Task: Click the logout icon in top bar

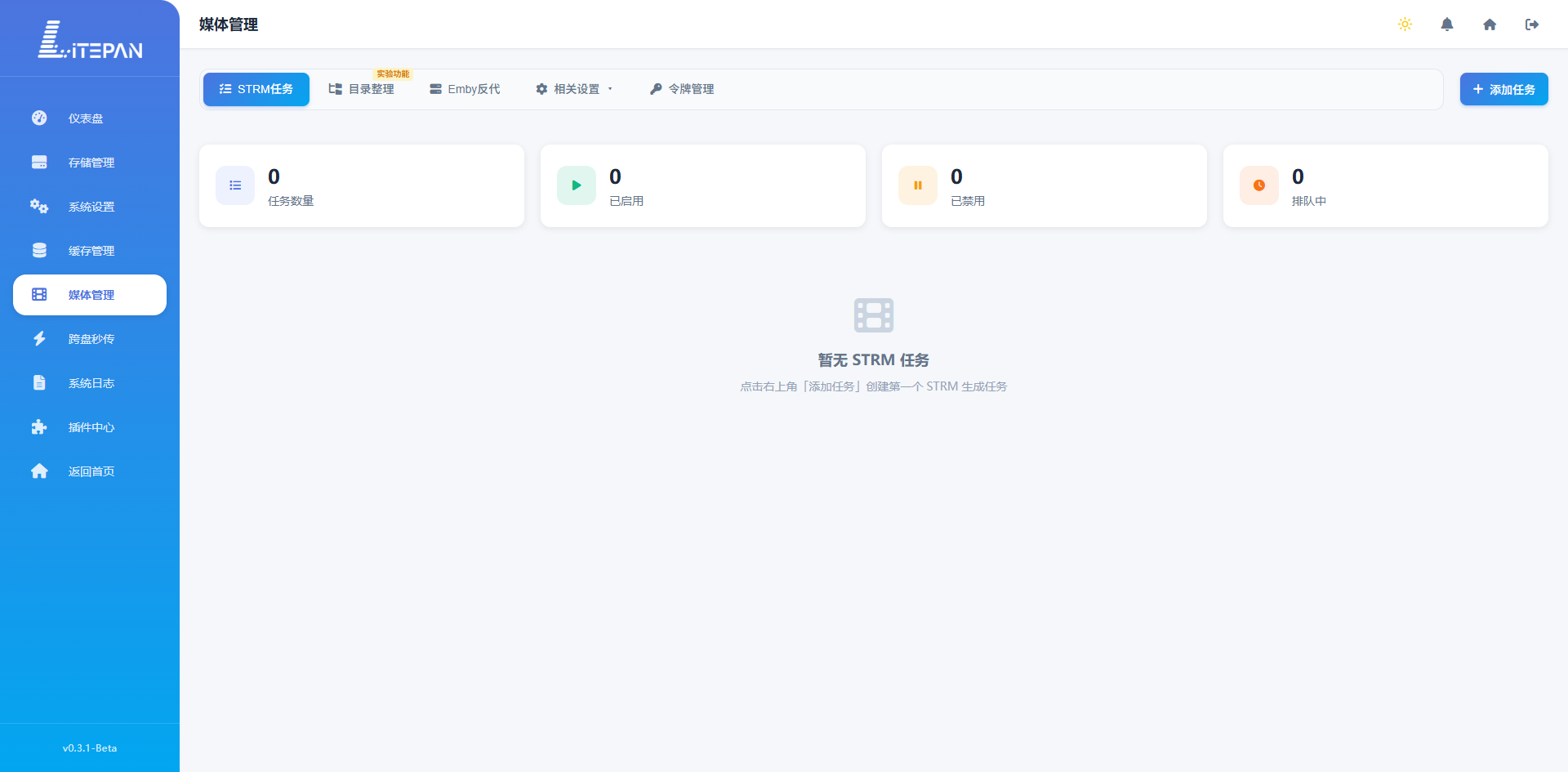Action: (1532, 25)
